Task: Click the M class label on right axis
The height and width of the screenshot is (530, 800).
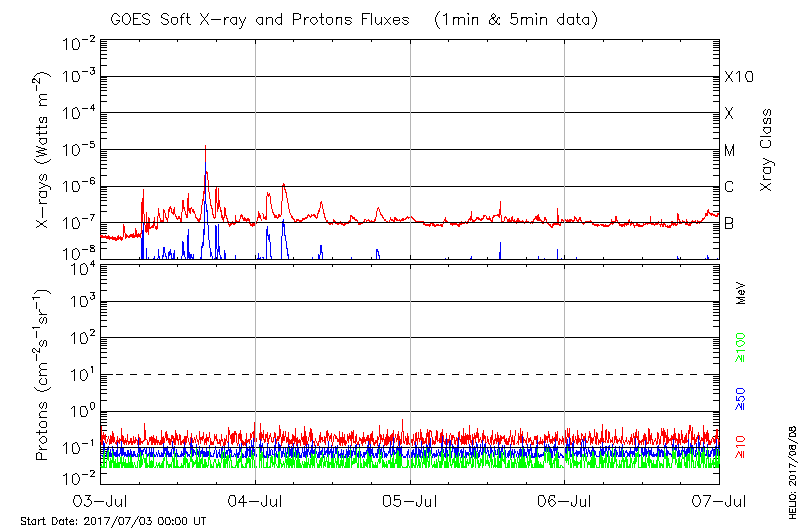Action: pyautogui.click(x=730, y=151)
